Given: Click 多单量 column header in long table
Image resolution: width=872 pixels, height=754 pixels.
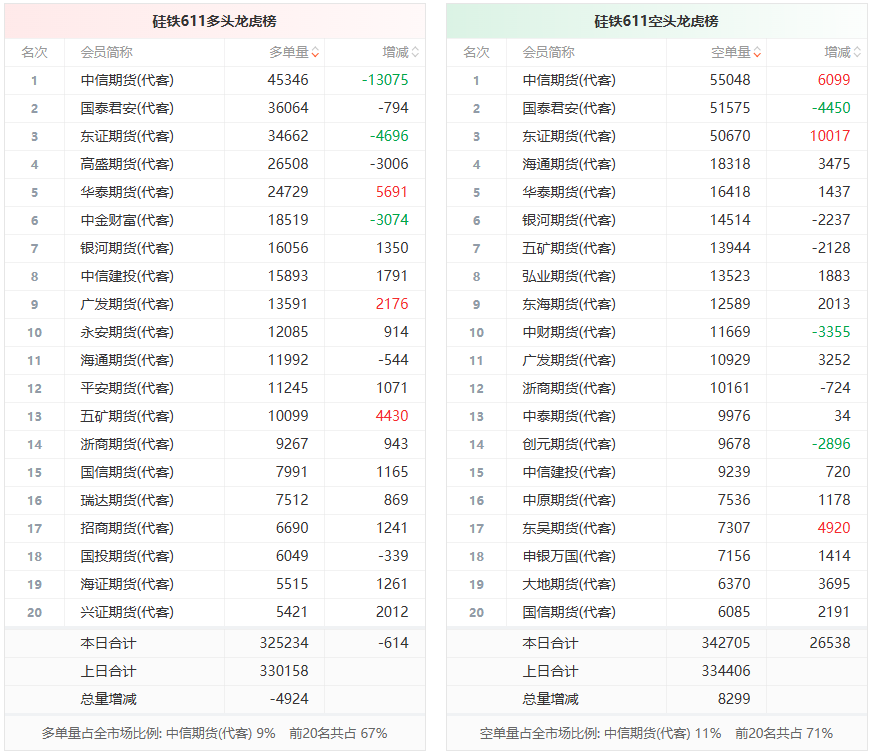Looking at the screenshot, I should [x=289, y=53].
